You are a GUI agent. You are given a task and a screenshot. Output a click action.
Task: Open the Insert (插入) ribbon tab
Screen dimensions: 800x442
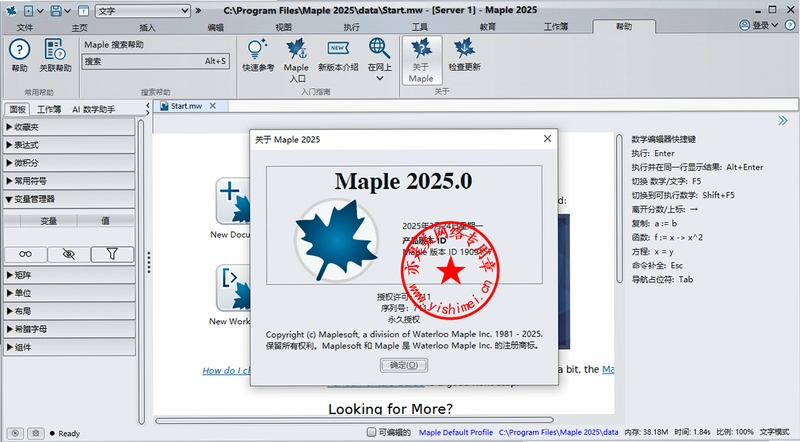tap(147, 27)
